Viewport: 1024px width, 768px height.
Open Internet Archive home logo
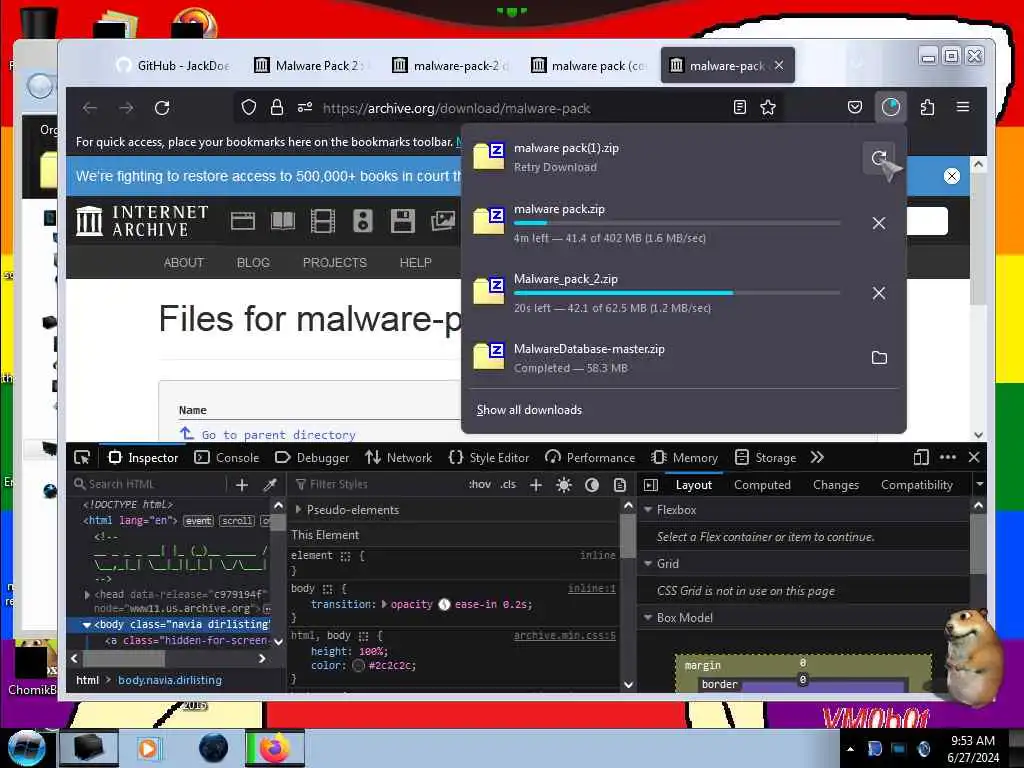(x=142, y=221)
